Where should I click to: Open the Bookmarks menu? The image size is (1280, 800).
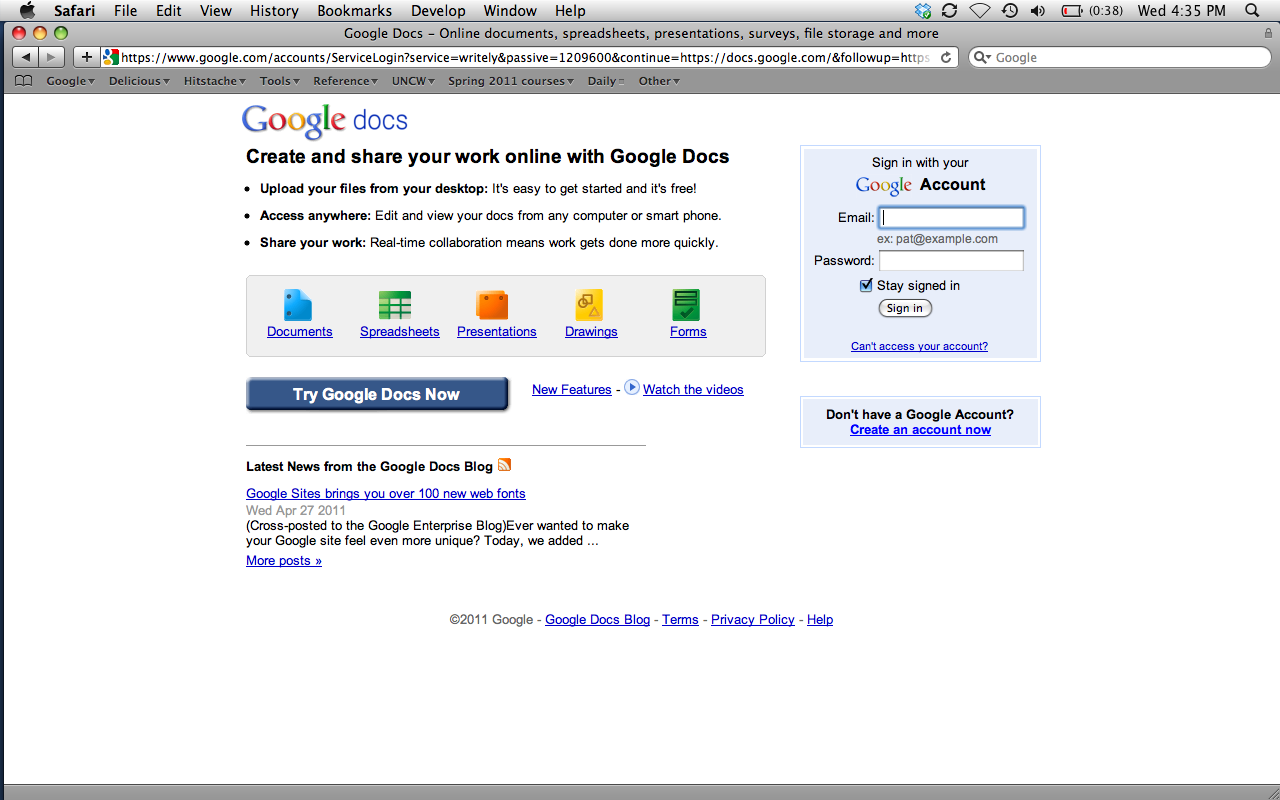[x=355, y=10]
